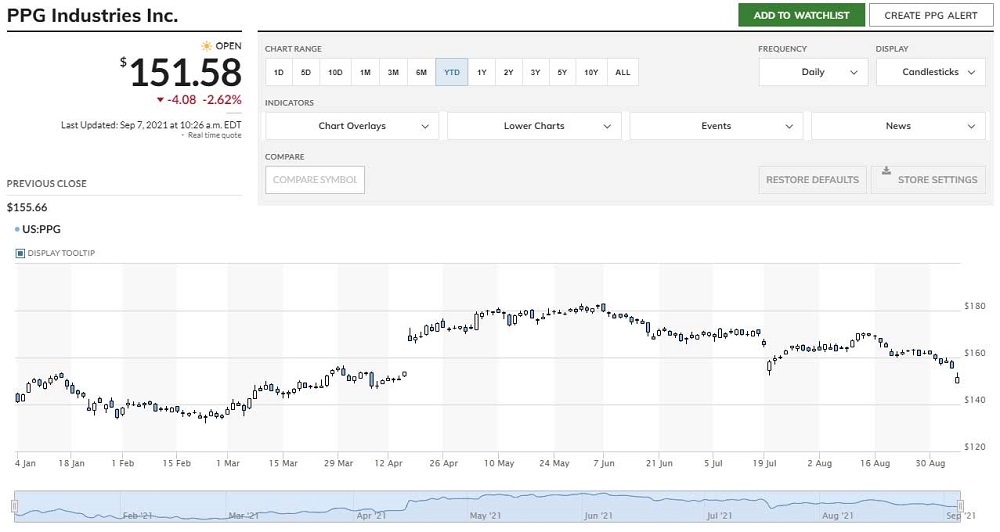Click the Restore Defaults button
Image resolution: width=1000 pixels, height=532 pixels.
tap(812, 180)
